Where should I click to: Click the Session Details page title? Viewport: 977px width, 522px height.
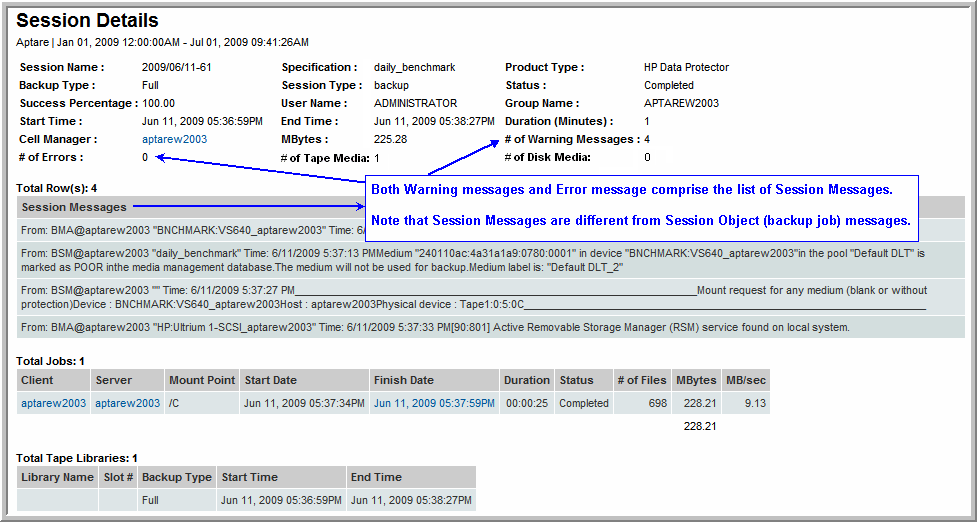tap(87, 20)
